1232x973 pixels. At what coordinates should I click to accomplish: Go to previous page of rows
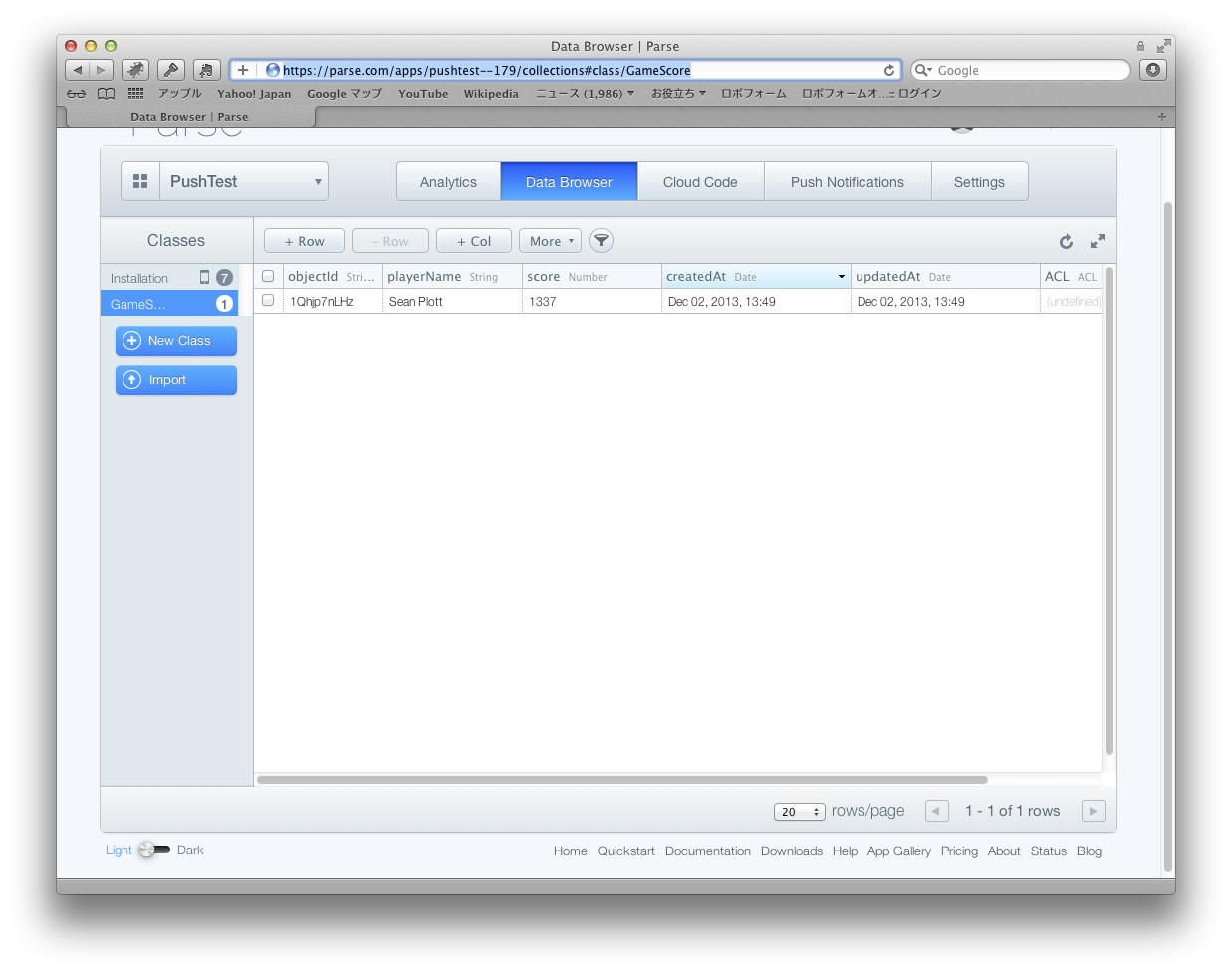(936, 811)
